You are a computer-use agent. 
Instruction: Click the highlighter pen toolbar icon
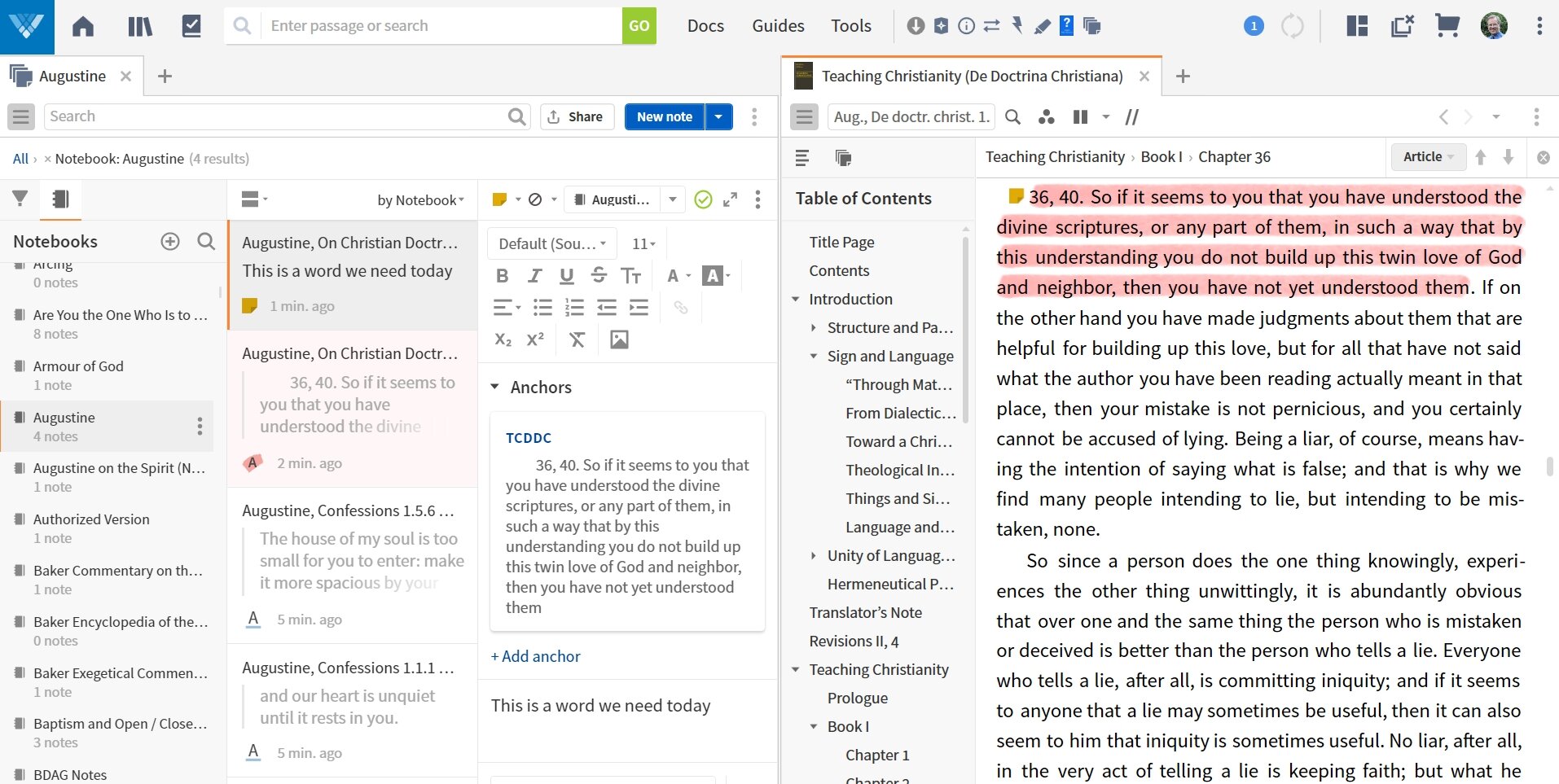coord(1042,26)
